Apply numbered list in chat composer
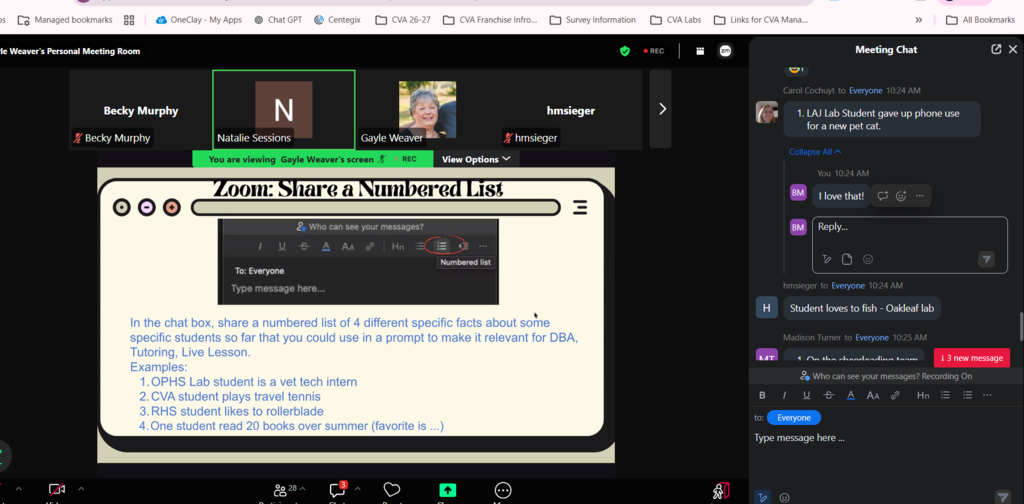This screenshot has height=504, width=1024. (x=967, y=395)
